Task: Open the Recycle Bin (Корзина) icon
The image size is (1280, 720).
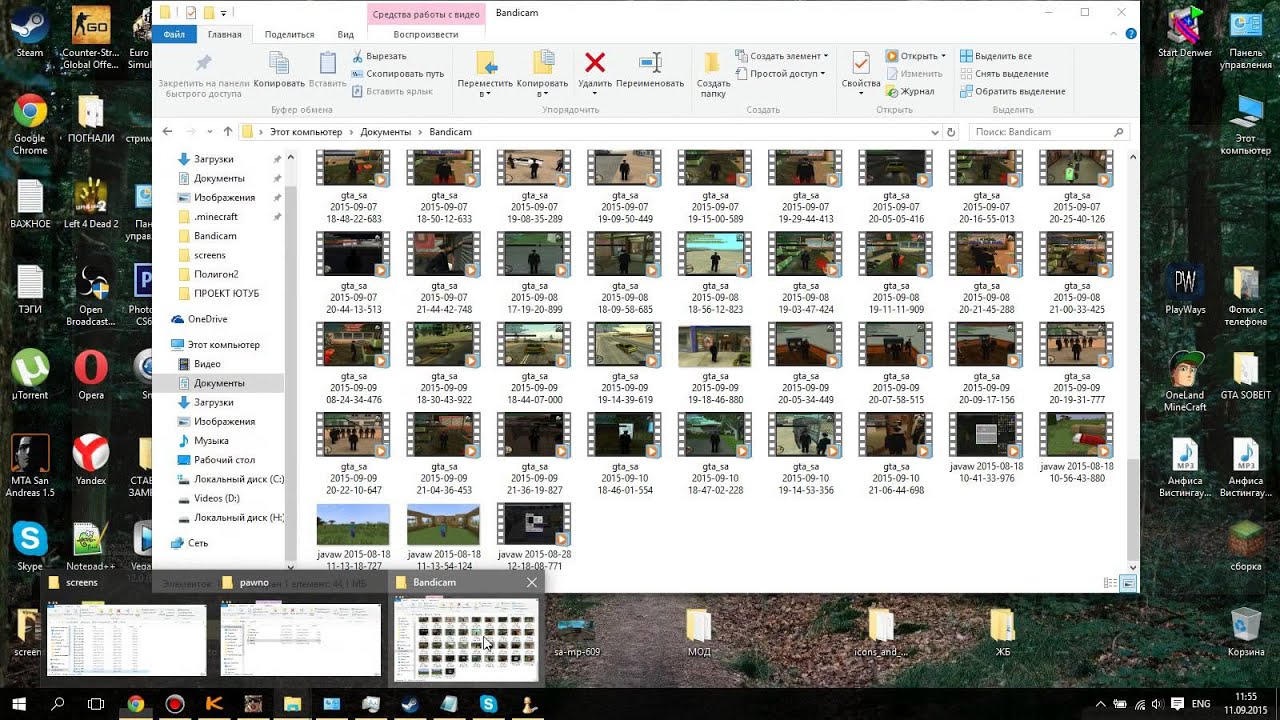Action: point(1246,632)
